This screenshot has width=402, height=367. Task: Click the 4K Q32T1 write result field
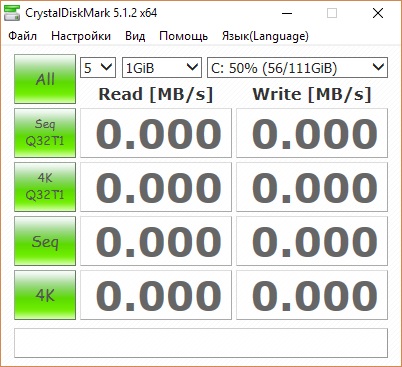pos(312,187)
